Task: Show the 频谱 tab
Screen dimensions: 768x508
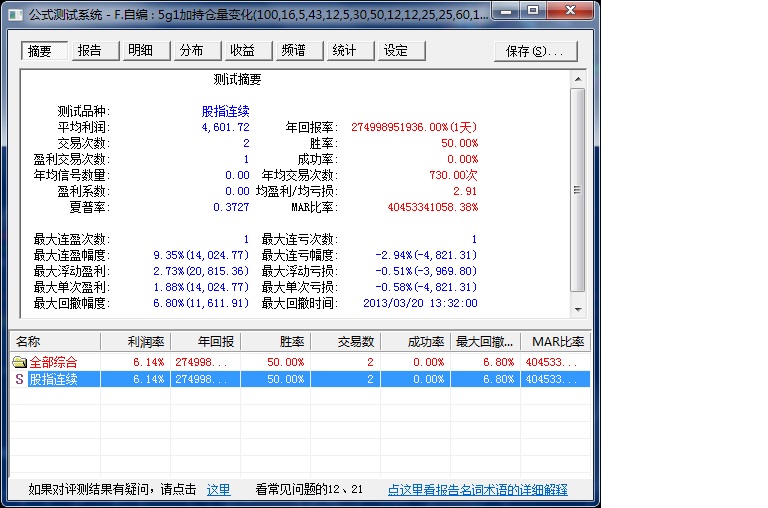Action: coord(294,51)
